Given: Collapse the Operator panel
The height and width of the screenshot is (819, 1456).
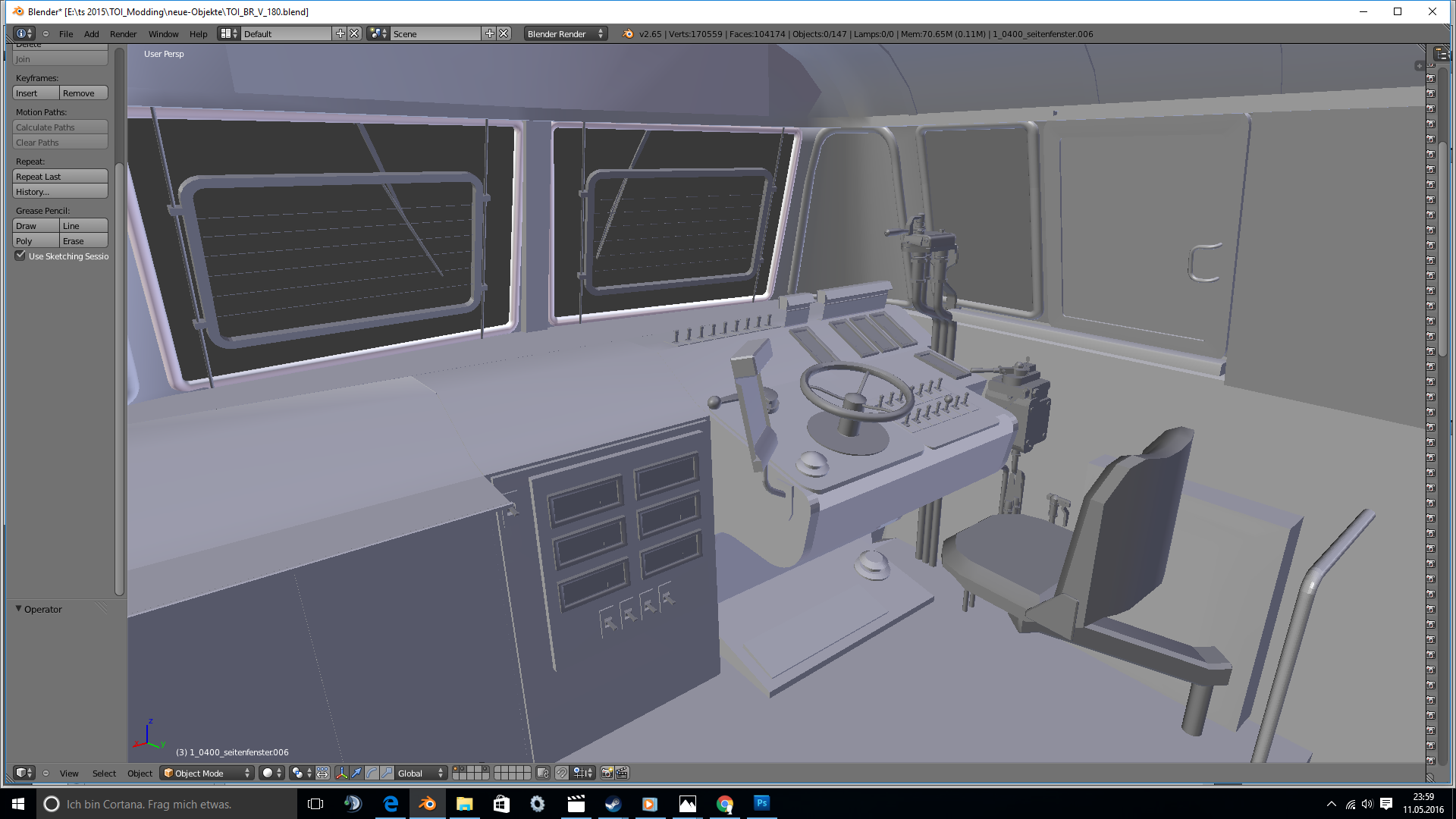Looking at the screenshot, I should tap(19, 609).
